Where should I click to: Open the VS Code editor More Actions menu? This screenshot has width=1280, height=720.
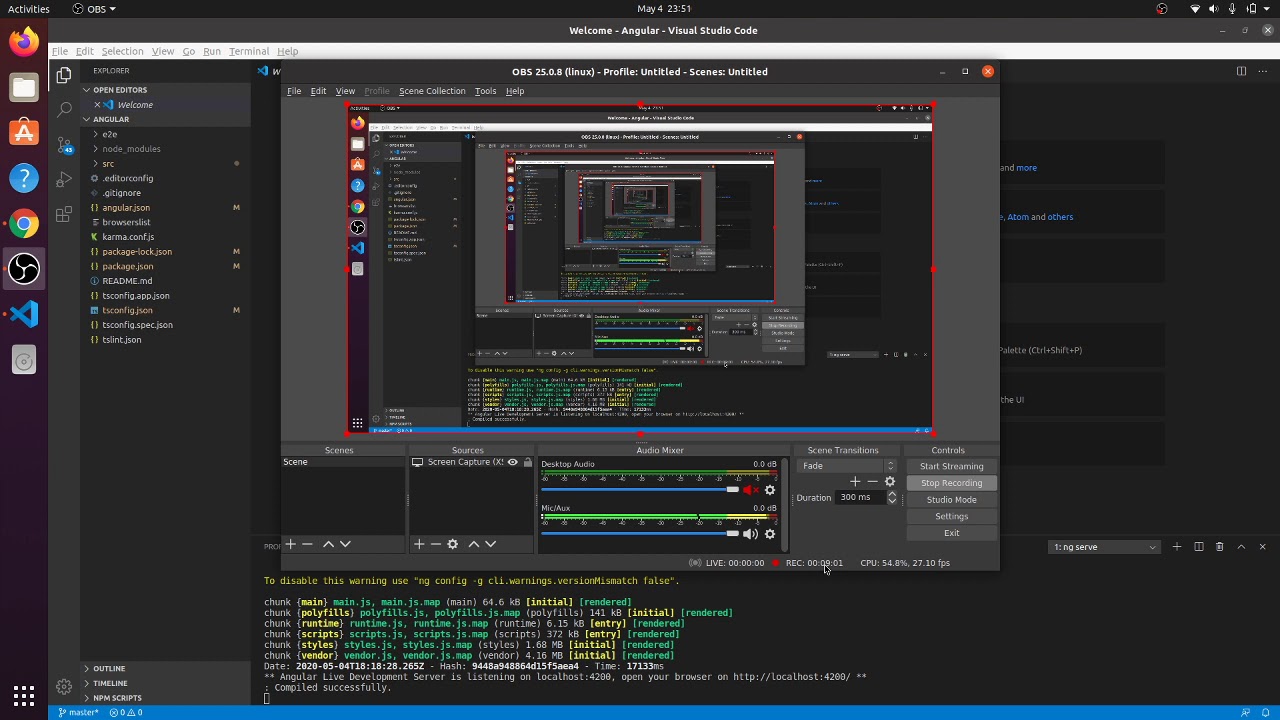point(1262,71)
